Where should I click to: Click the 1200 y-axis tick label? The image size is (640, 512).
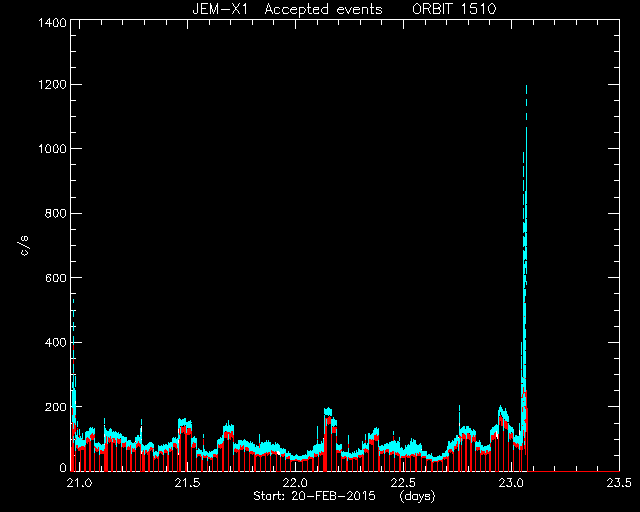52,85
